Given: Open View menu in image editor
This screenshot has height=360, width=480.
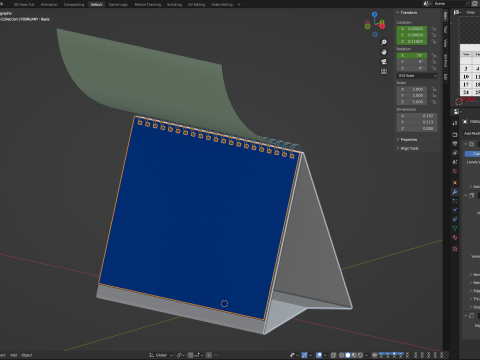Looking at the screenshot, I should 470,12.
